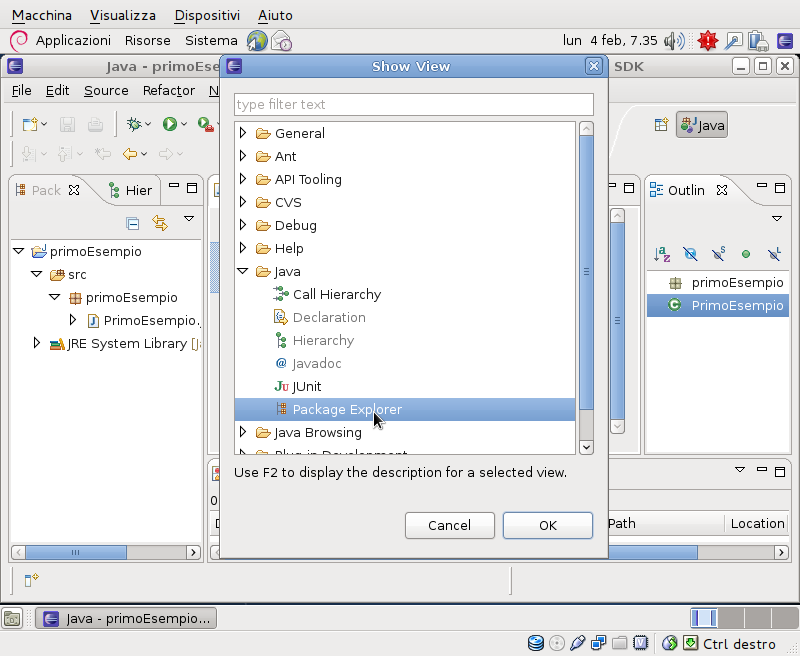Toggle Hide Fields in Outline

[x=690, y=254]
